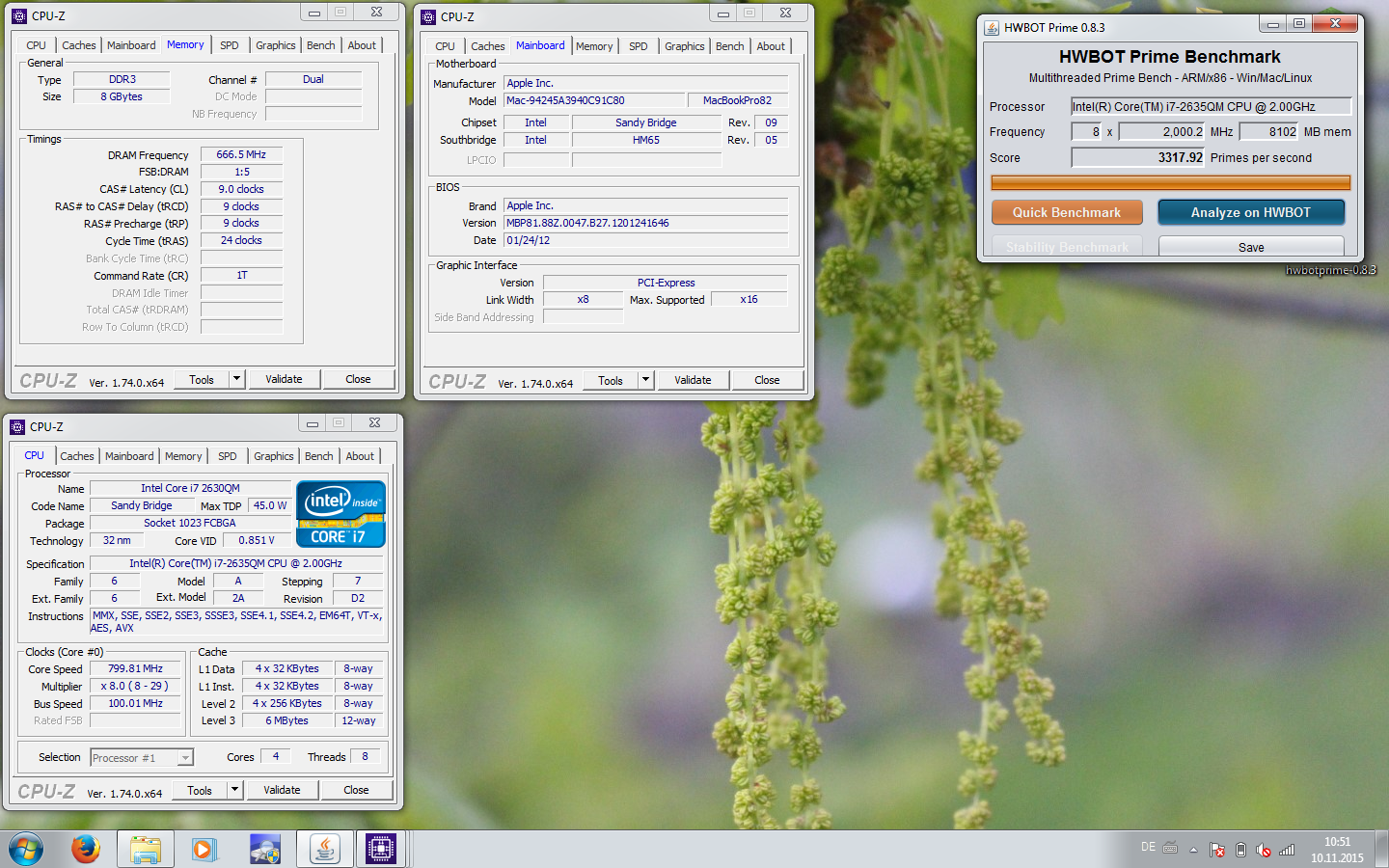
Task: Click the battery power tray icon
Action: pyautogui.click(x=1240, y=850)
